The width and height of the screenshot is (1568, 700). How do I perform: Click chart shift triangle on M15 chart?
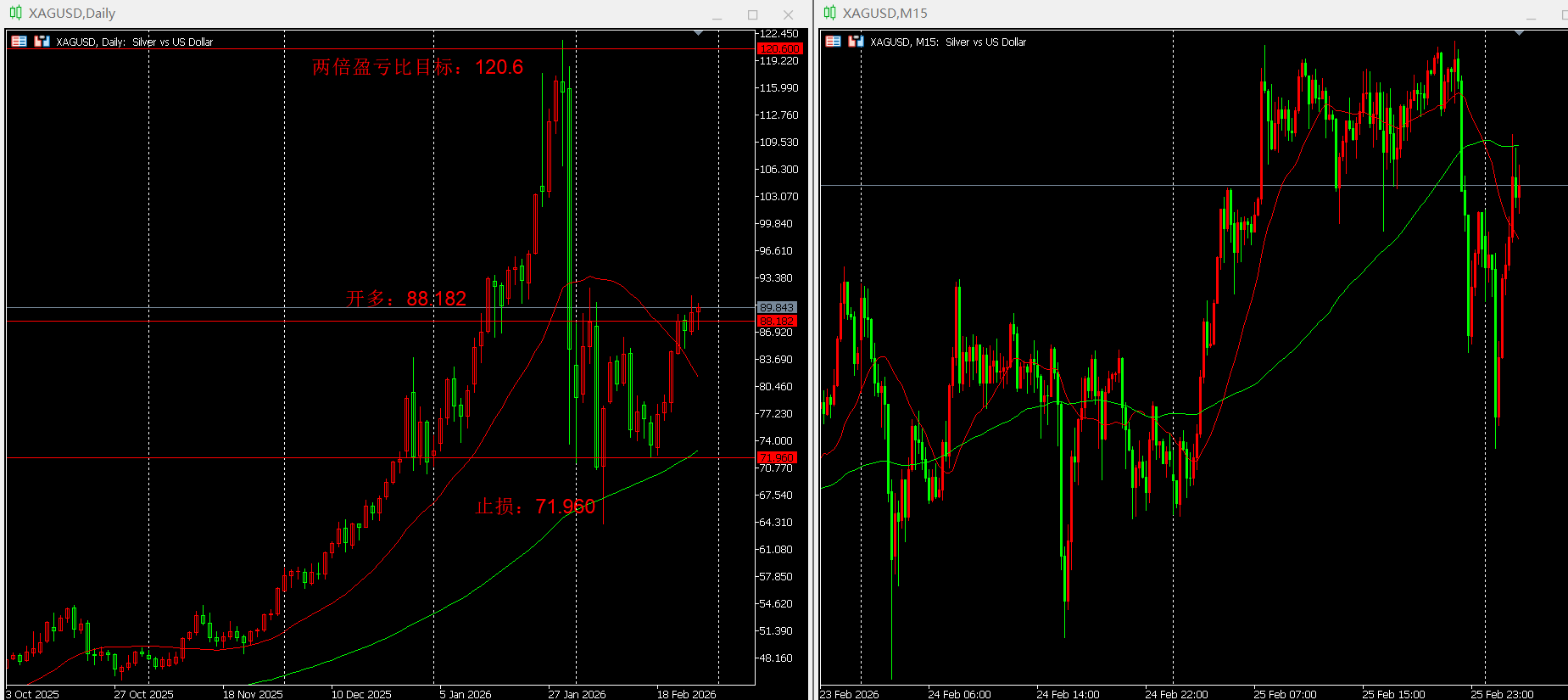coord(1519,33)
